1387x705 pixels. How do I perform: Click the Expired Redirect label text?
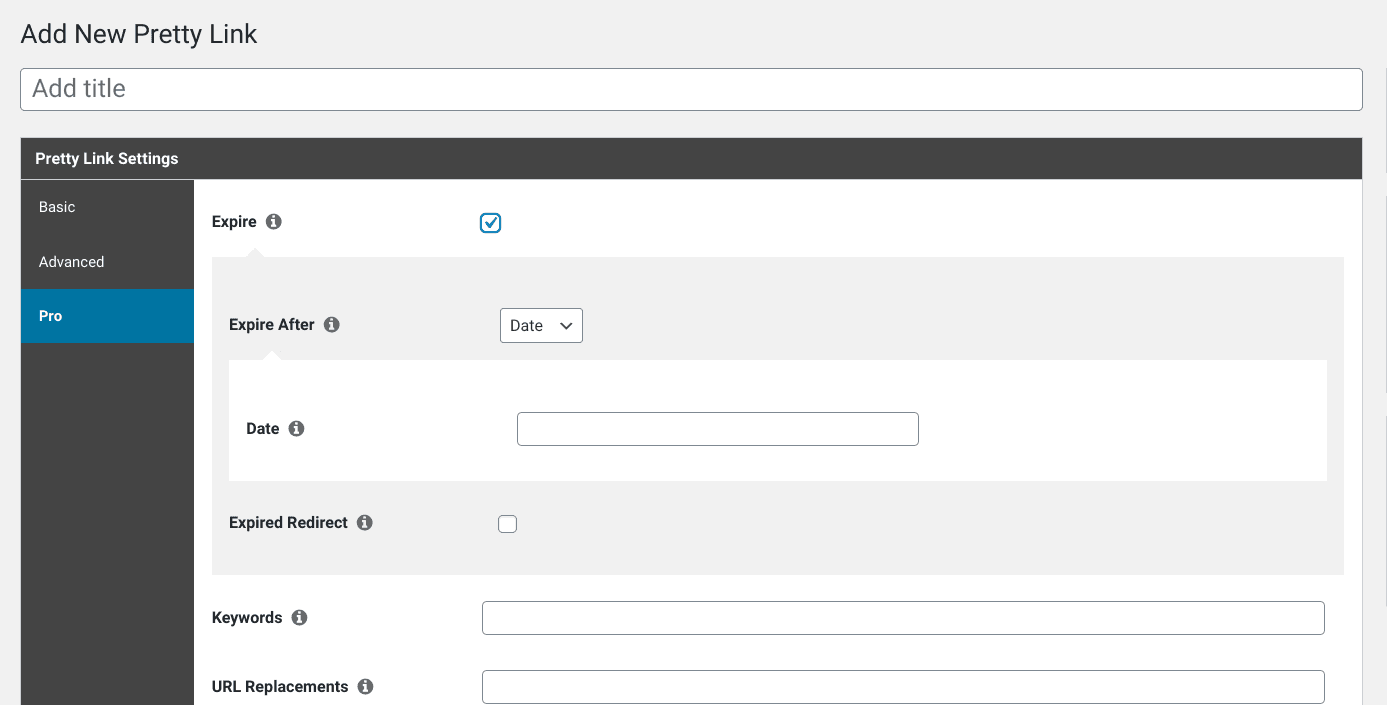point(288,523)
